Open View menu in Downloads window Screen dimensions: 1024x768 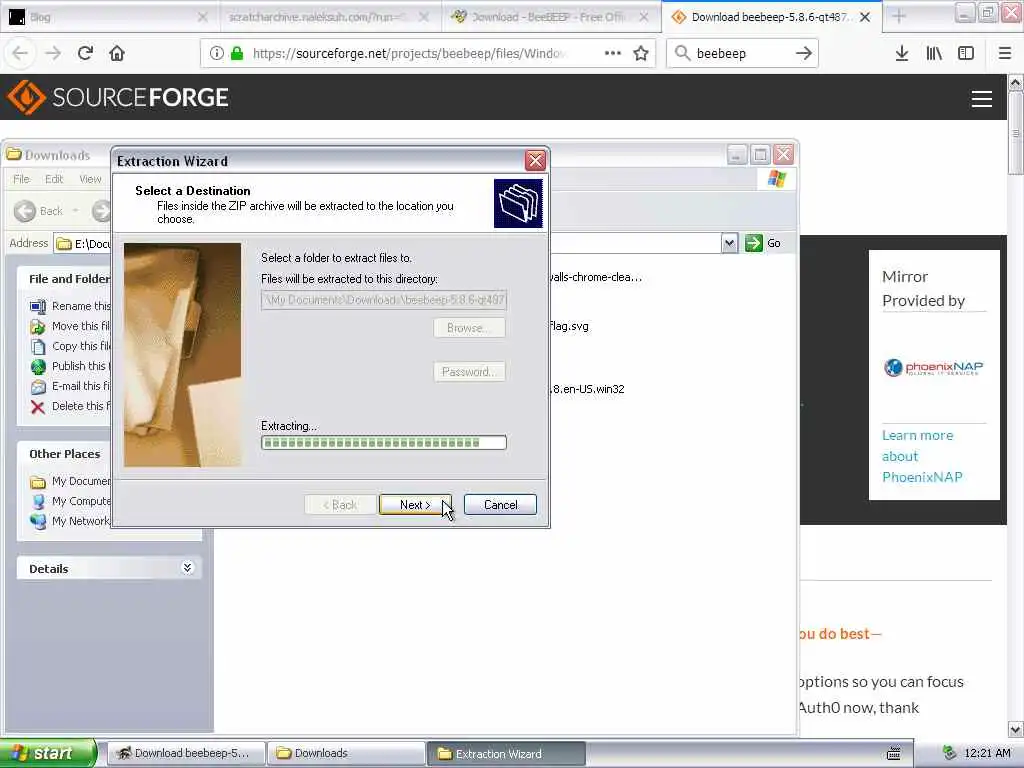click(90, 179)
